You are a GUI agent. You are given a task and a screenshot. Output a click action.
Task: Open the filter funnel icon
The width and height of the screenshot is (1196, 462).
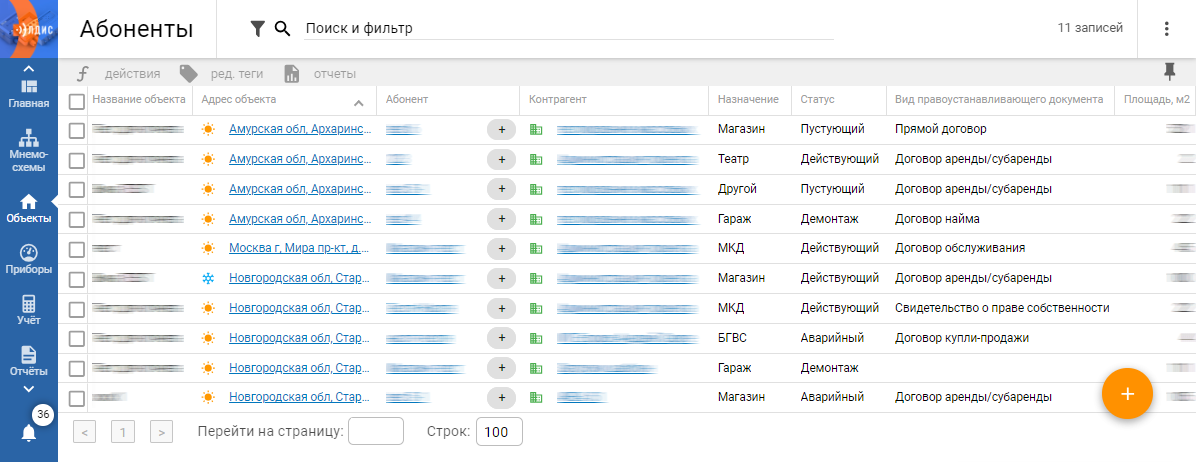(x=258, y=29)
